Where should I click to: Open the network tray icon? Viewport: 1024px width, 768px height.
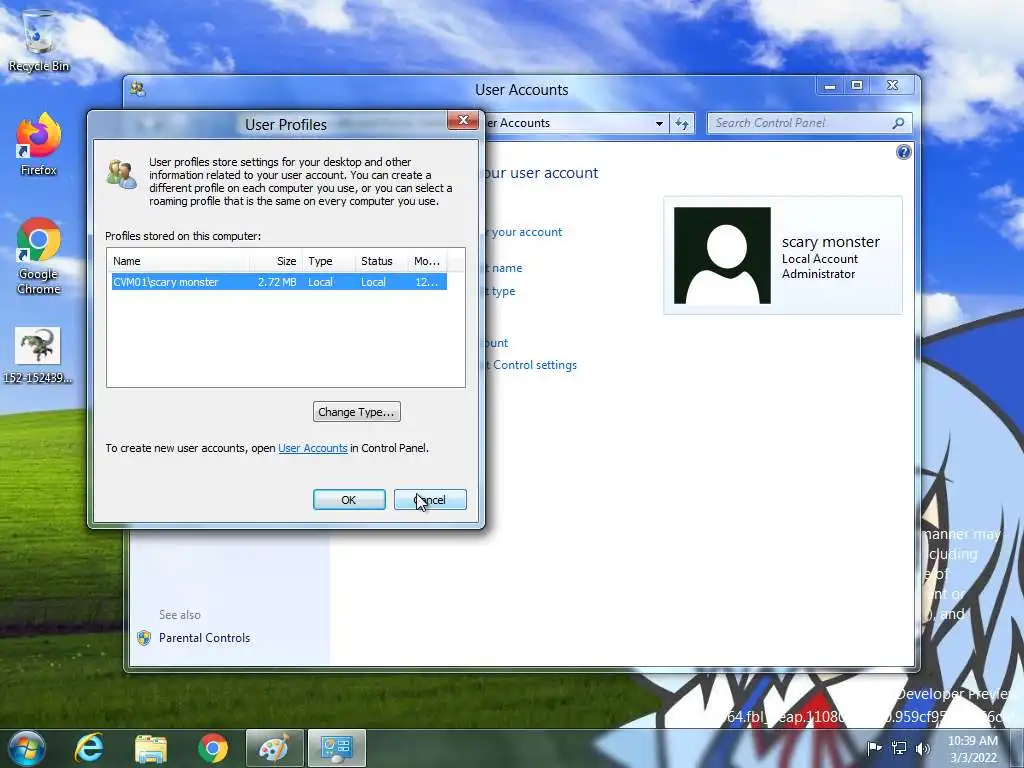point(899,748)
